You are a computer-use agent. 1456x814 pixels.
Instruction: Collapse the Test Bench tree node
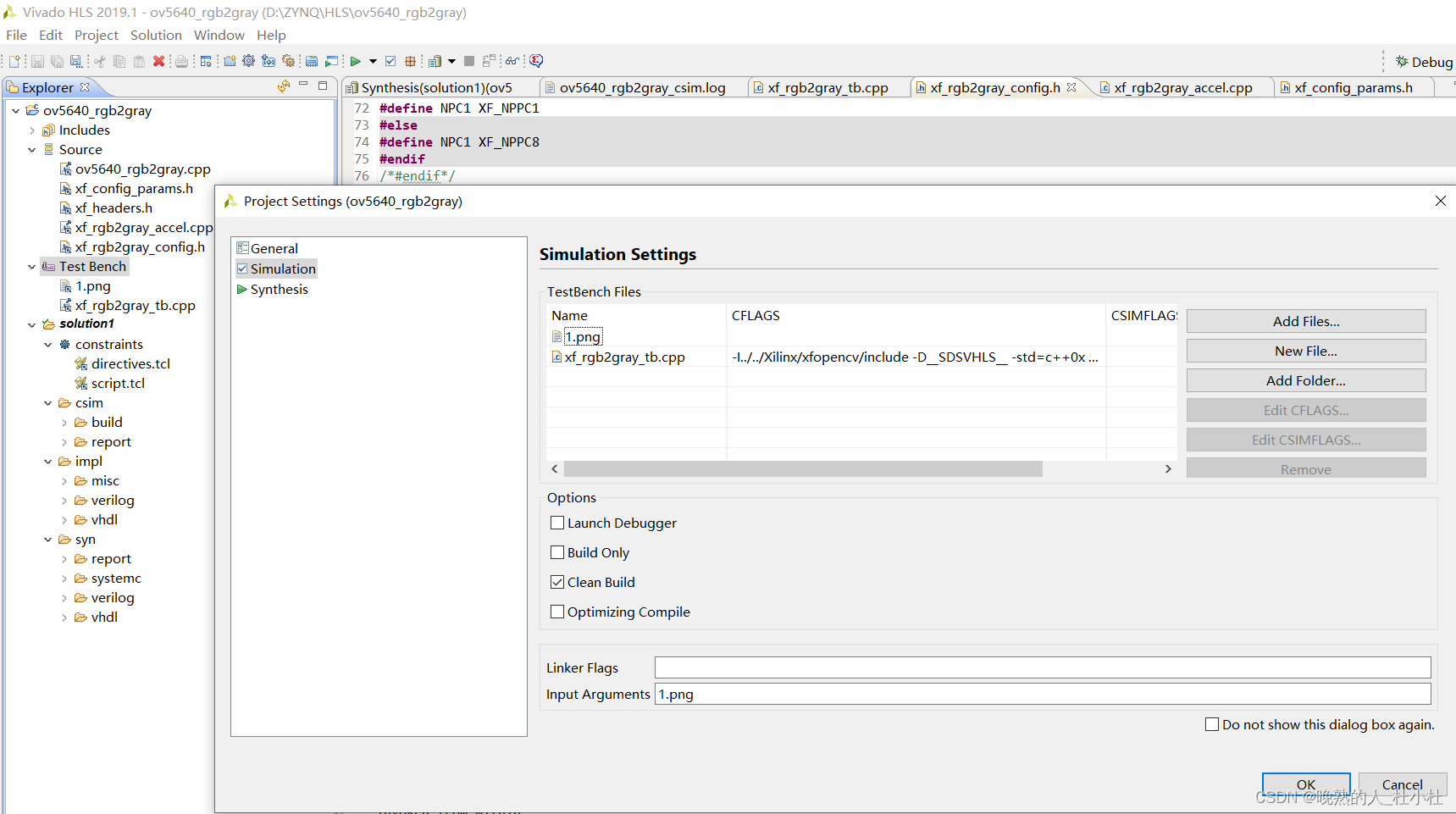click(32, 267)
